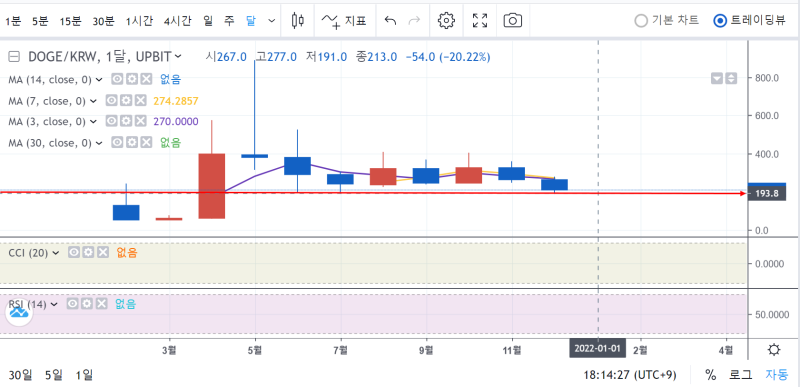Click the 18:14:27 (UTC+9) timezone clock

coord(630,375)
